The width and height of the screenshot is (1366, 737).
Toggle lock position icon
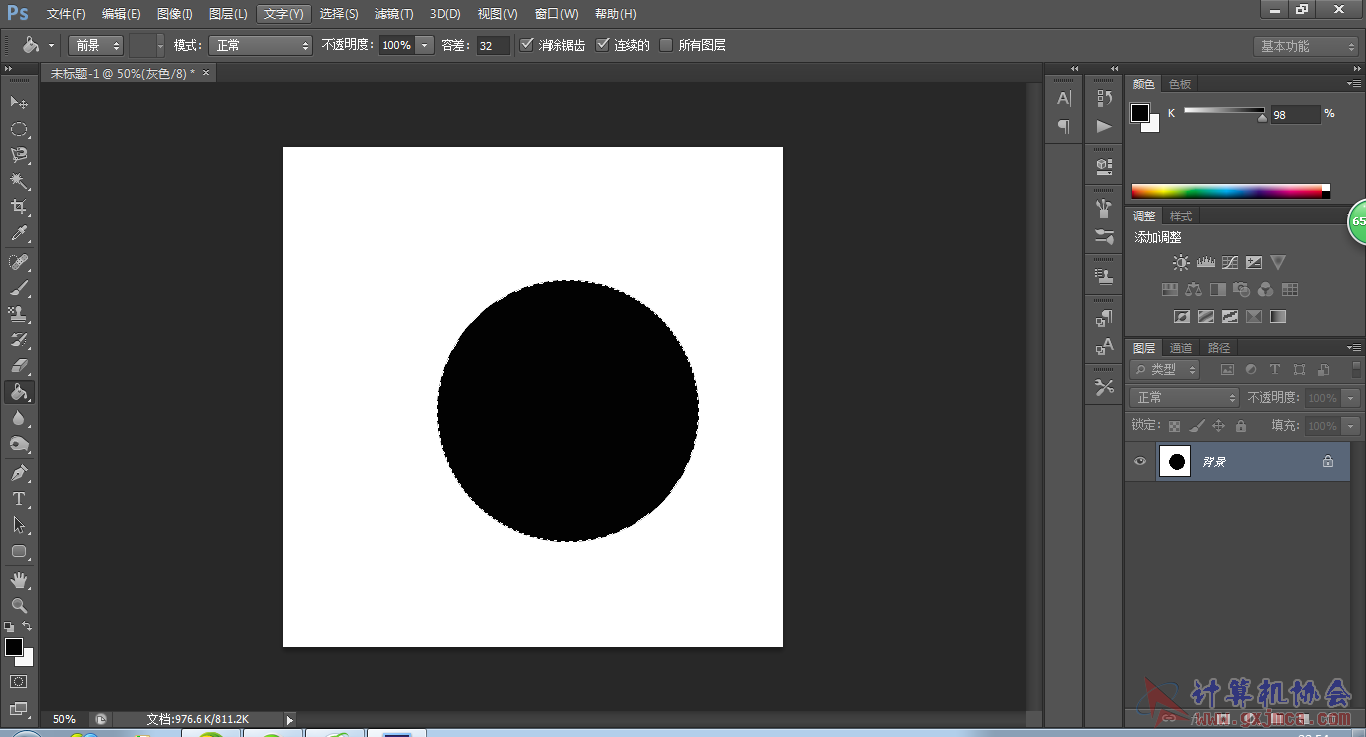tap(1218, 426)
